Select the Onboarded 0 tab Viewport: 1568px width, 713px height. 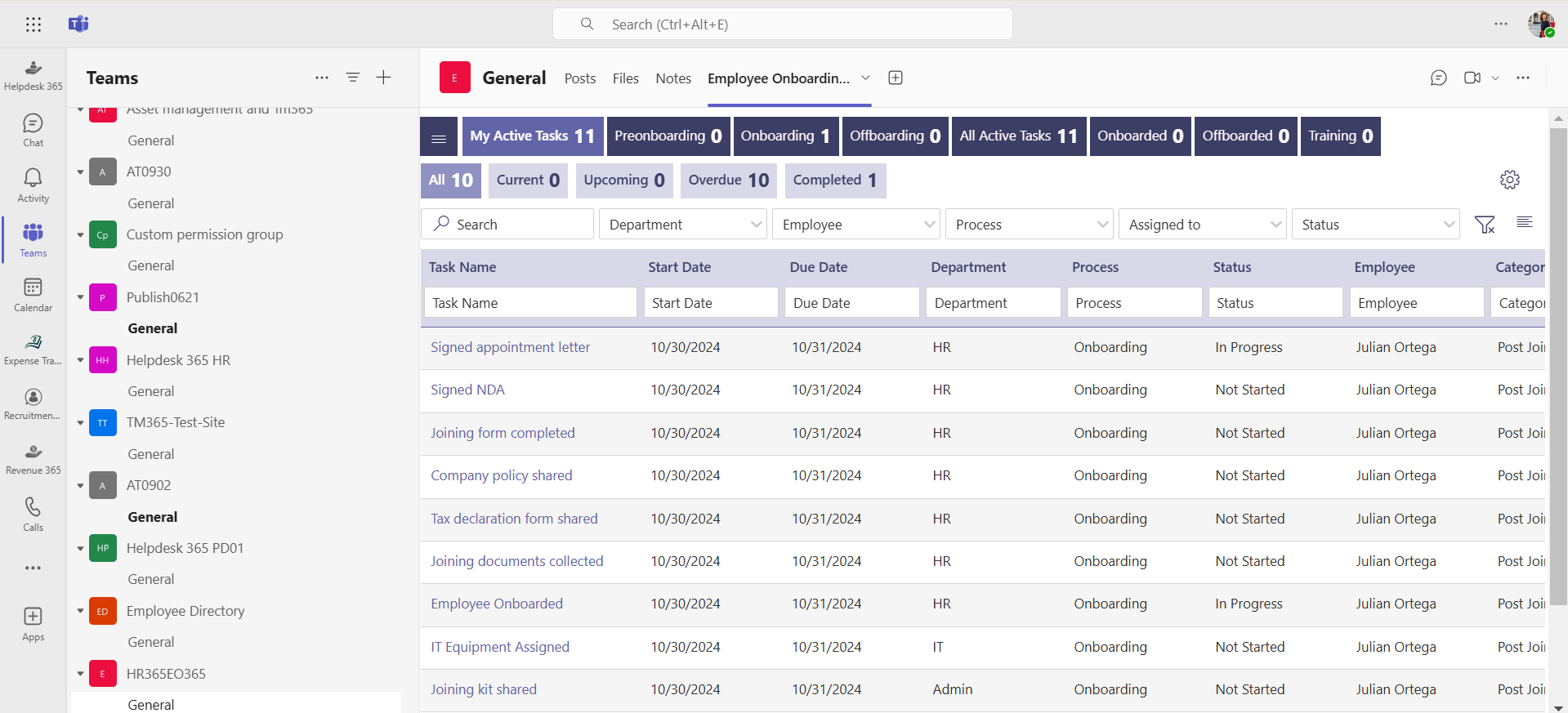tap(1141, 136)
